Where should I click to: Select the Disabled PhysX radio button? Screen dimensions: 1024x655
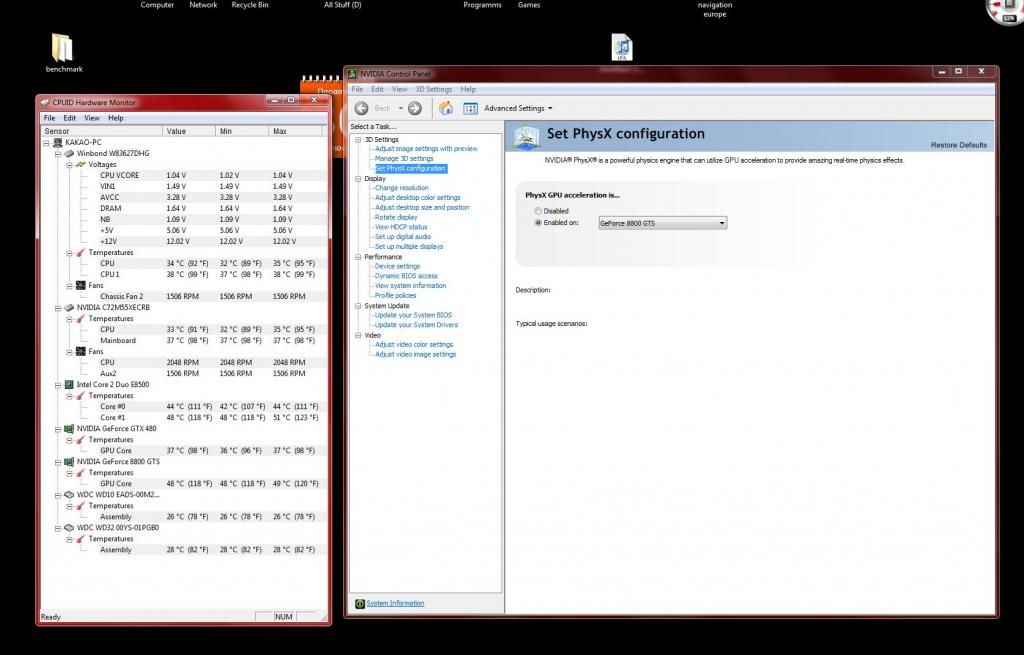pyautogui.click(x=538, y=211)
